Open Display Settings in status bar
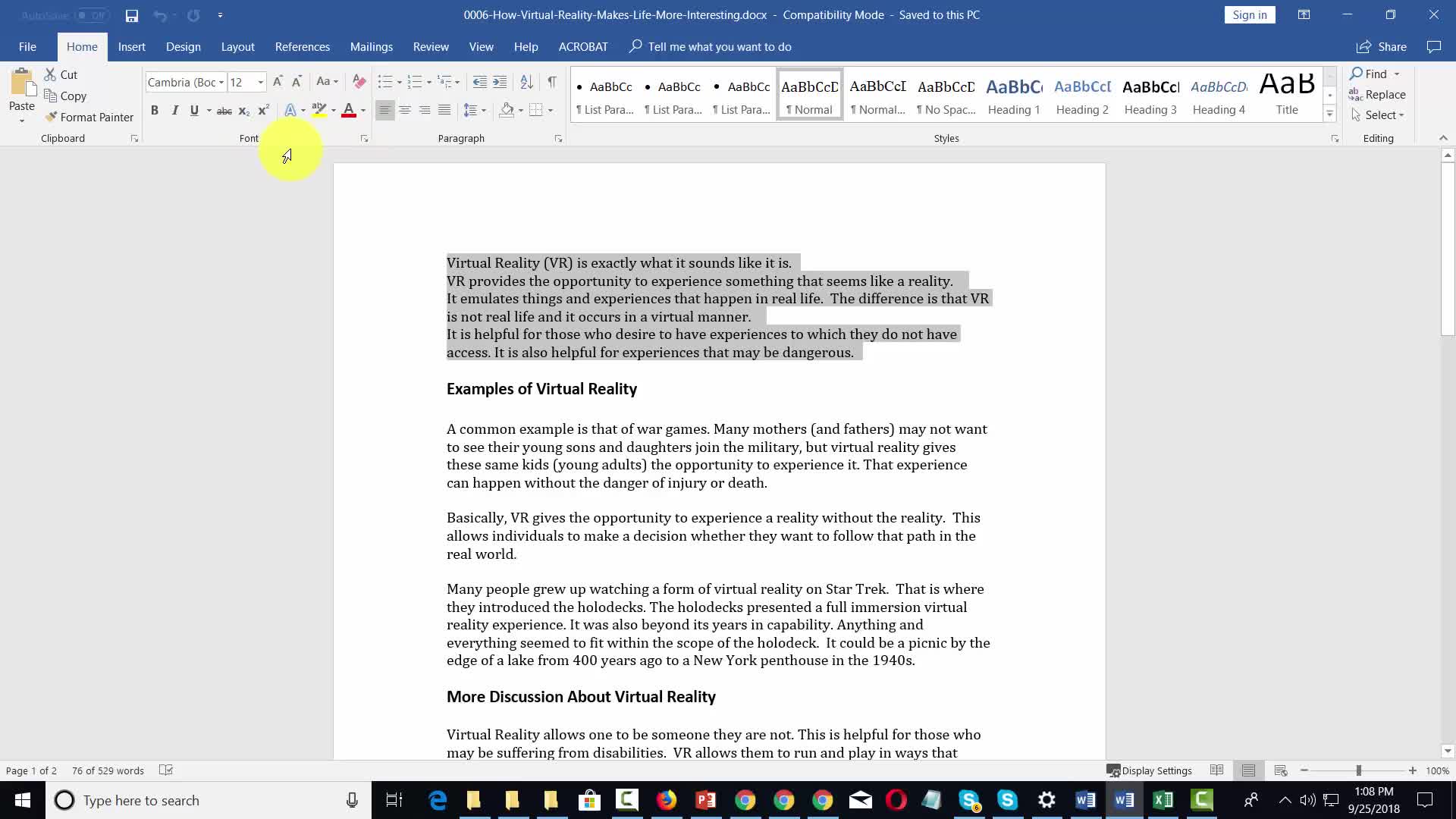The image size is (1456, 819). click(x=1150, y=770)
